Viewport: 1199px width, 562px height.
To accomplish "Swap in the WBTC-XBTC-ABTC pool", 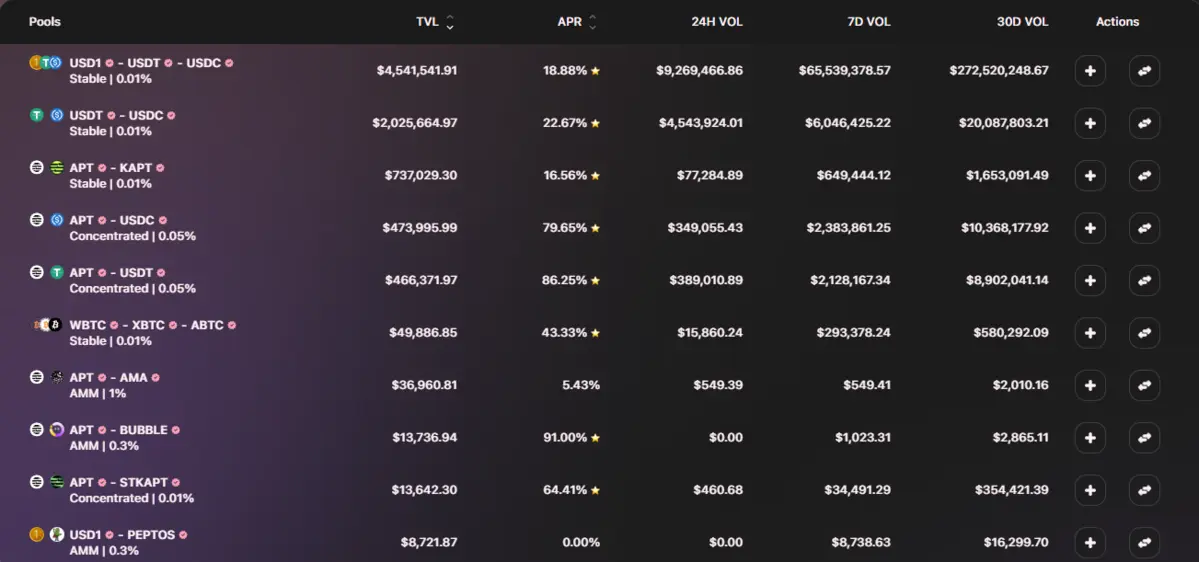I will coord(1144,333).
